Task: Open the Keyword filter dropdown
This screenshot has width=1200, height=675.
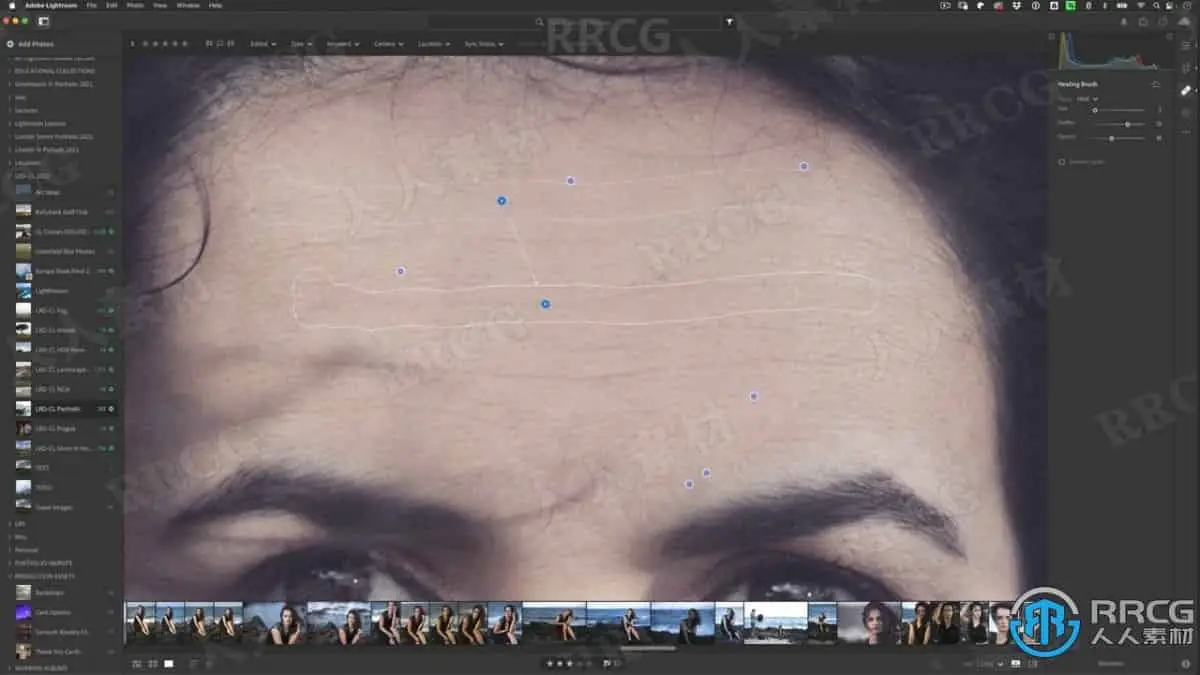Action: point(342,44)
